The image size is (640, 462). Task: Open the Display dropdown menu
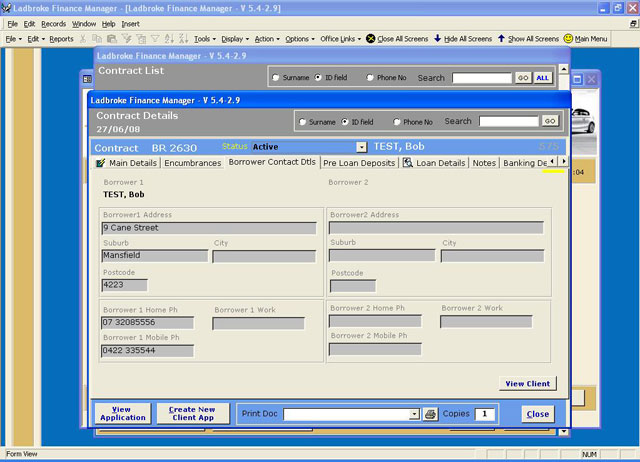click(235, 39)
